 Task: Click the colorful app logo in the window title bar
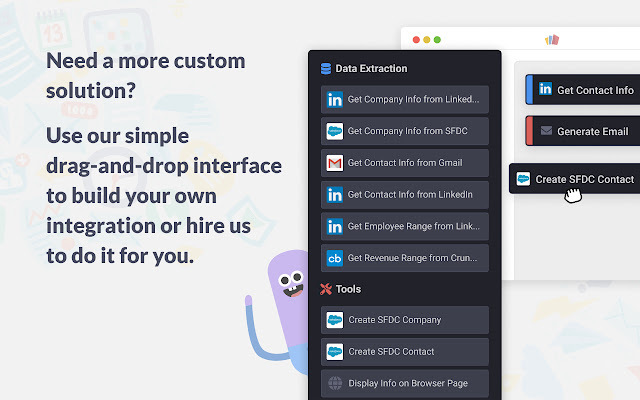552,40
